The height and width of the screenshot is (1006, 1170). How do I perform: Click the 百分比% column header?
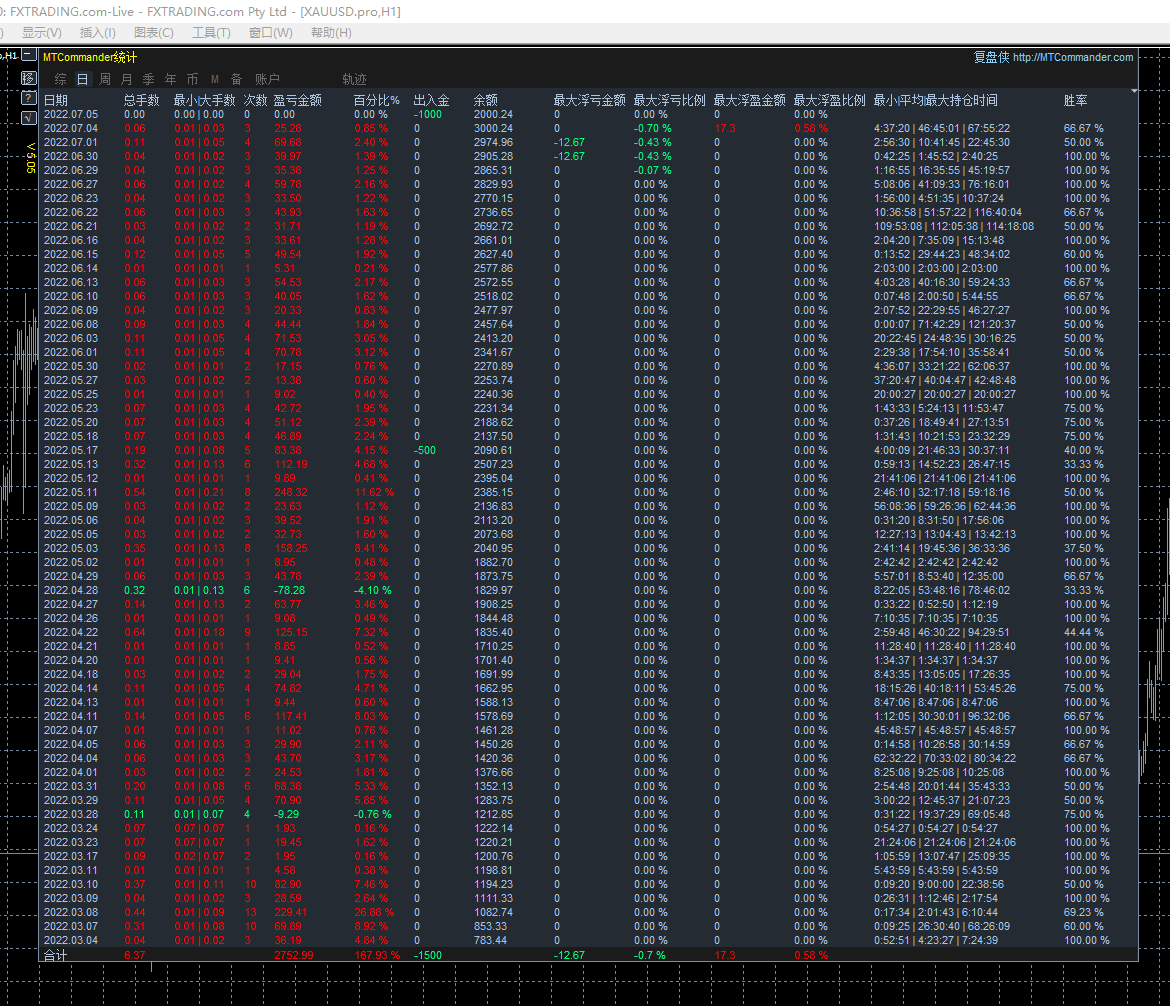(377, 100)
